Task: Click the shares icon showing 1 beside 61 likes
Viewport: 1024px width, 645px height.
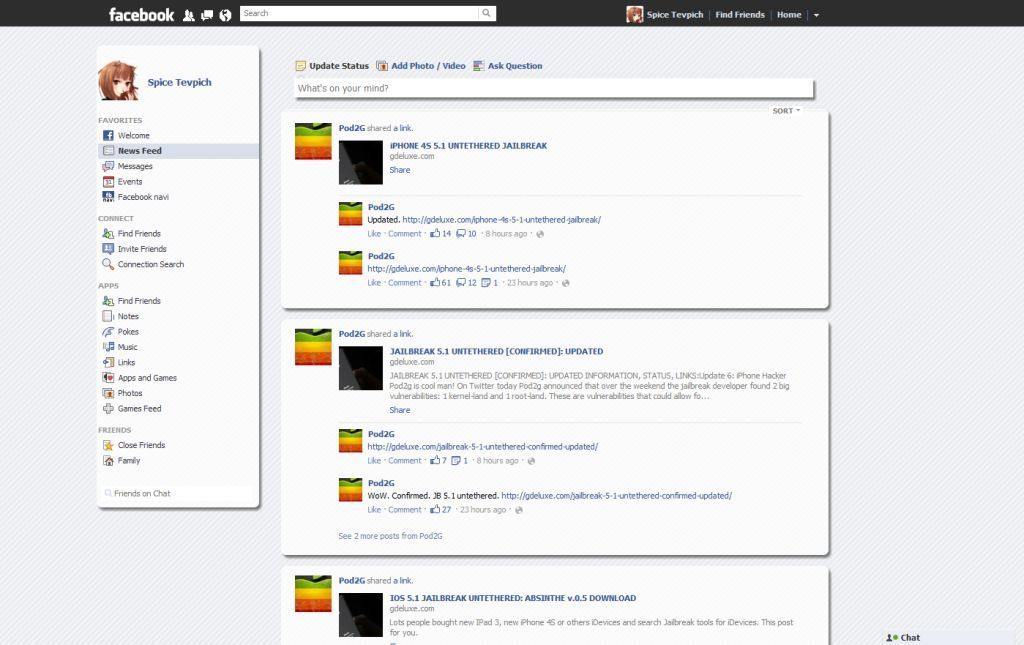Action: pos(486,283)
